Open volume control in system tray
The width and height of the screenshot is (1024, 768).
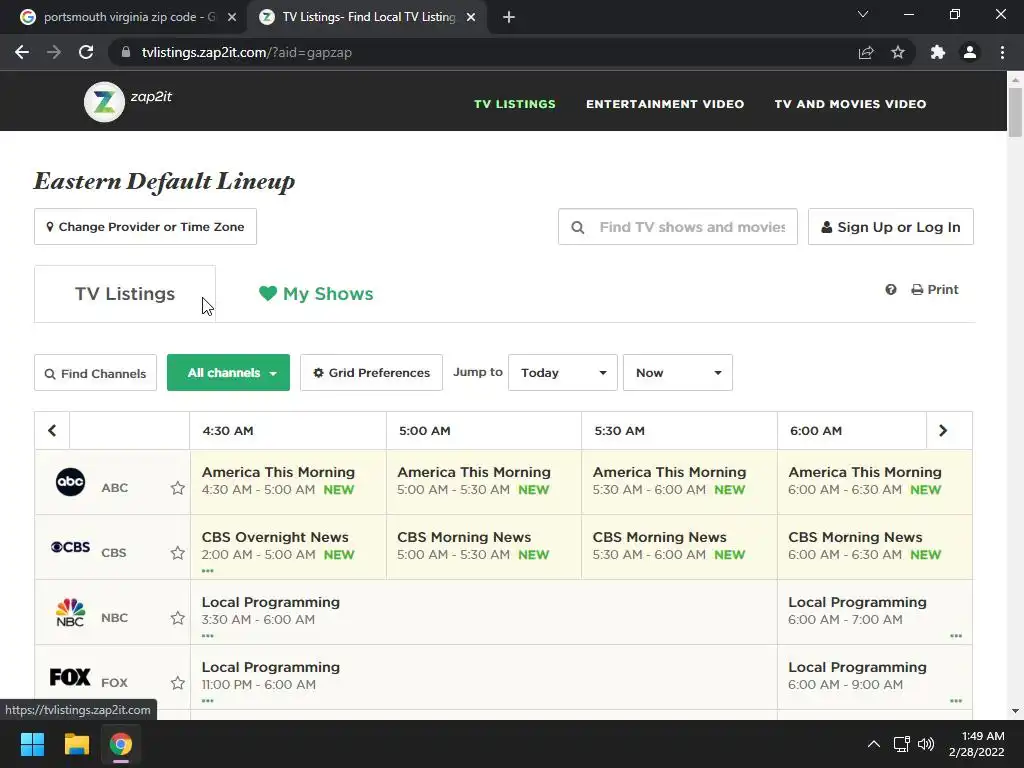926,744
